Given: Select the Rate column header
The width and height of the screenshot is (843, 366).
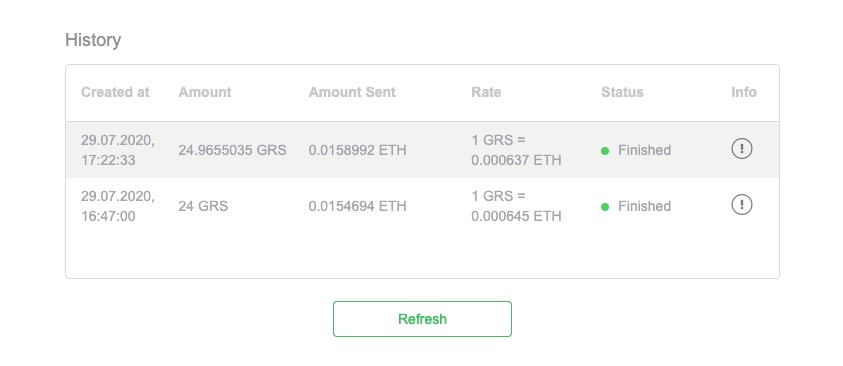Looking at the screenshot, I should [x=486, y=92].
